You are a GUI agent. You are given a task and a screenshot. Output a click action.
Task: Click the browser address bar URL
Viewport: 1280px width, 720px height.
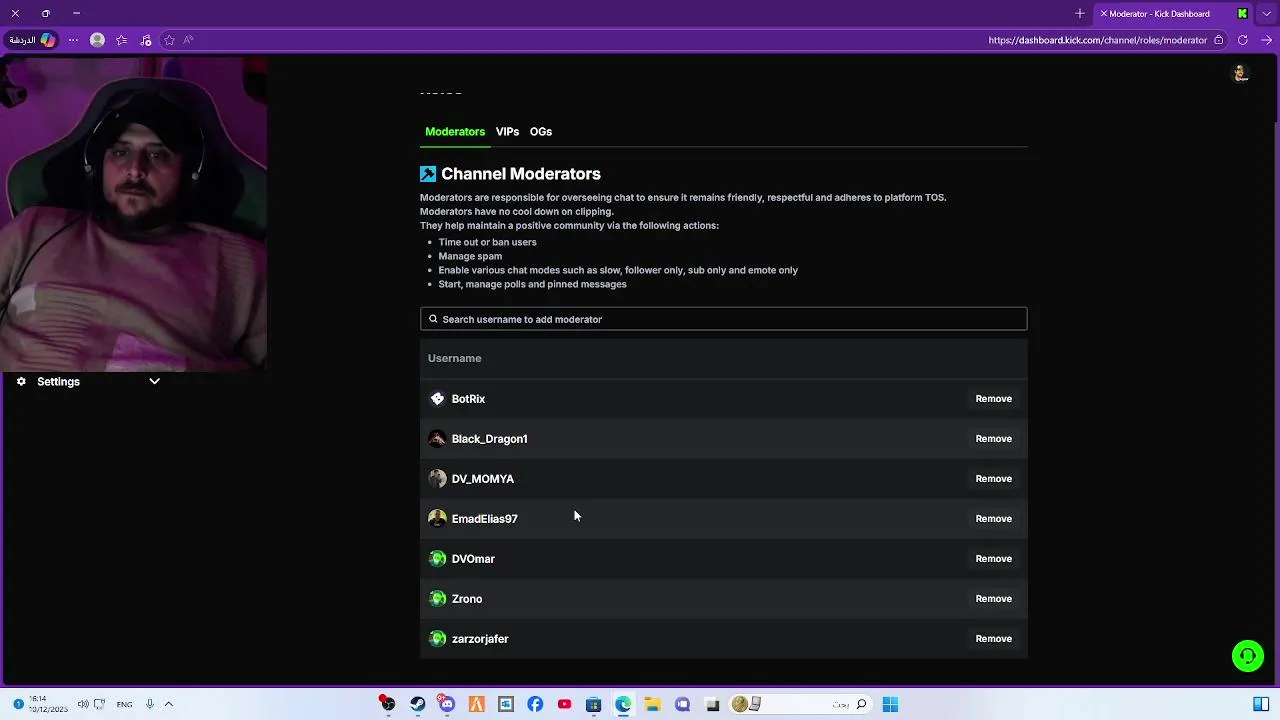(1097, 40)
